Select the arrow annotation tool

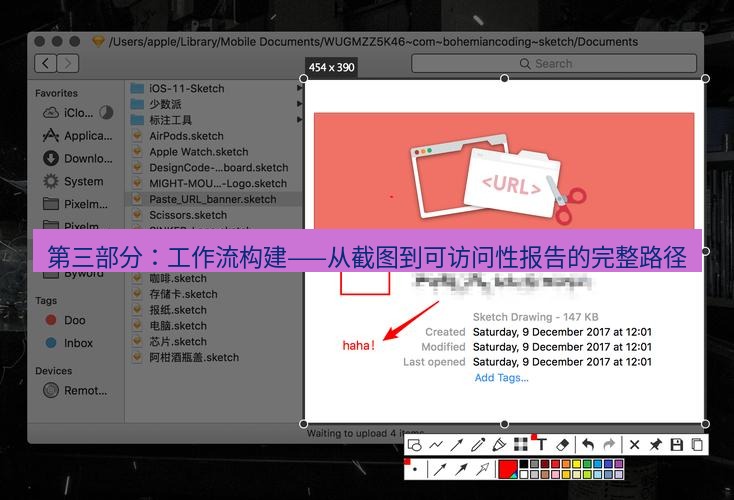tap(457, 445)
